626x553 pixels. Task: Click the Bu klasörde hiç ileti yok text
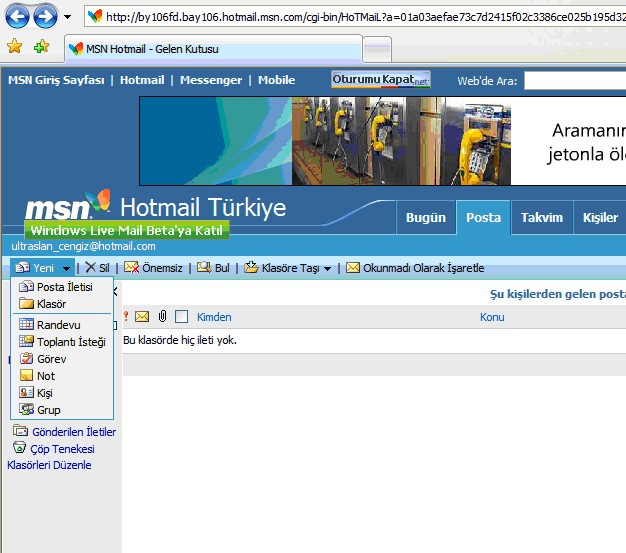(x=180, y=340)
